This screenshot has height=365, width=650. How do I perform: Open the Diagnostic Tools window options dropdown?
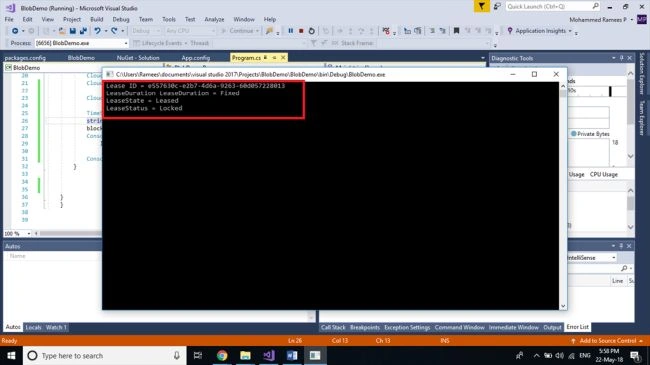tap(614, 58)
